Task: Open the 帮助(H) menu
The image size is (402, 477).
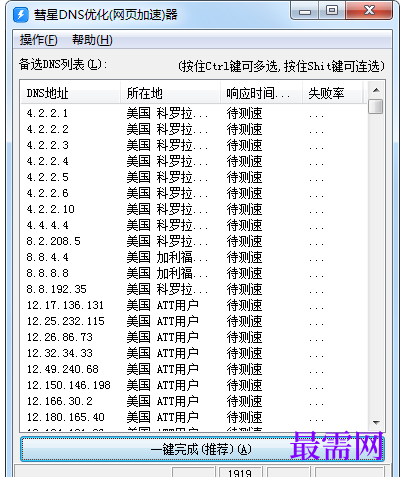Action: (92, 40)
